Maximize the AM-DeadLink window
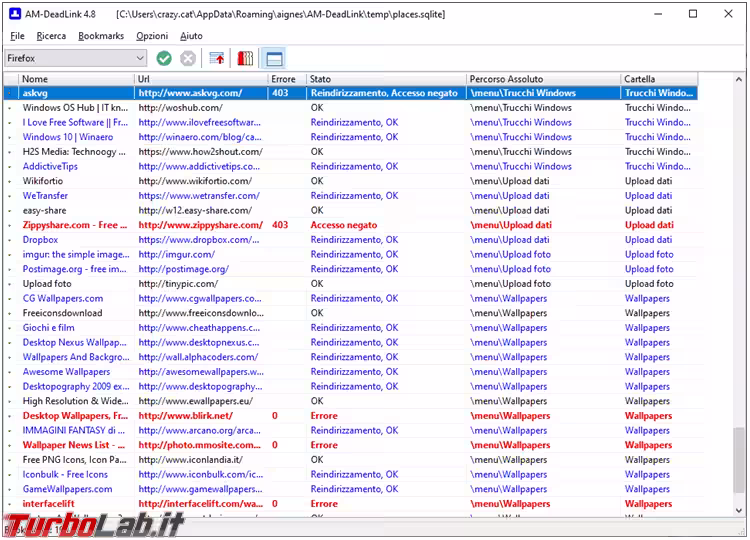This screenshot has width=750, height=540. coord(693,14)
